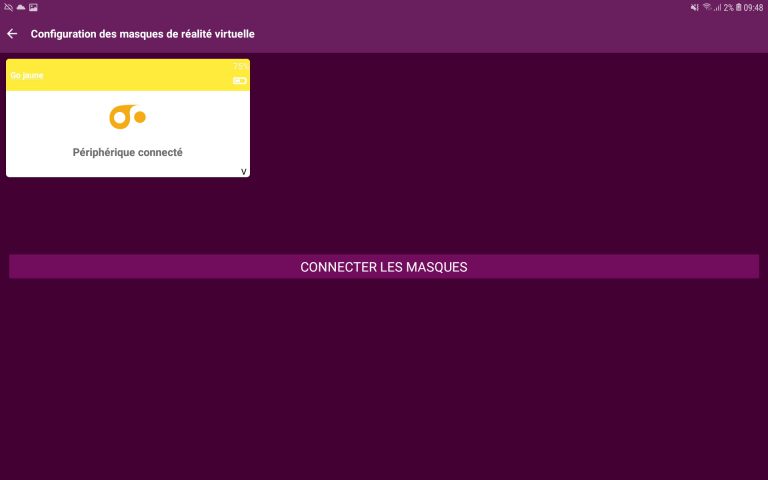Expand the Go jaune card with the v chevron

click(243, 171)
